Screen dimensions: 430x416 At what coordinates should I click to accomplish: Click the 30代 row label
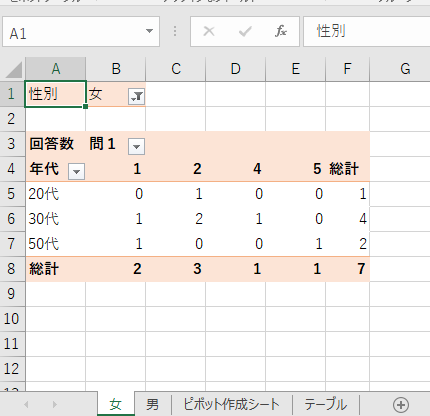coord(44,219)
